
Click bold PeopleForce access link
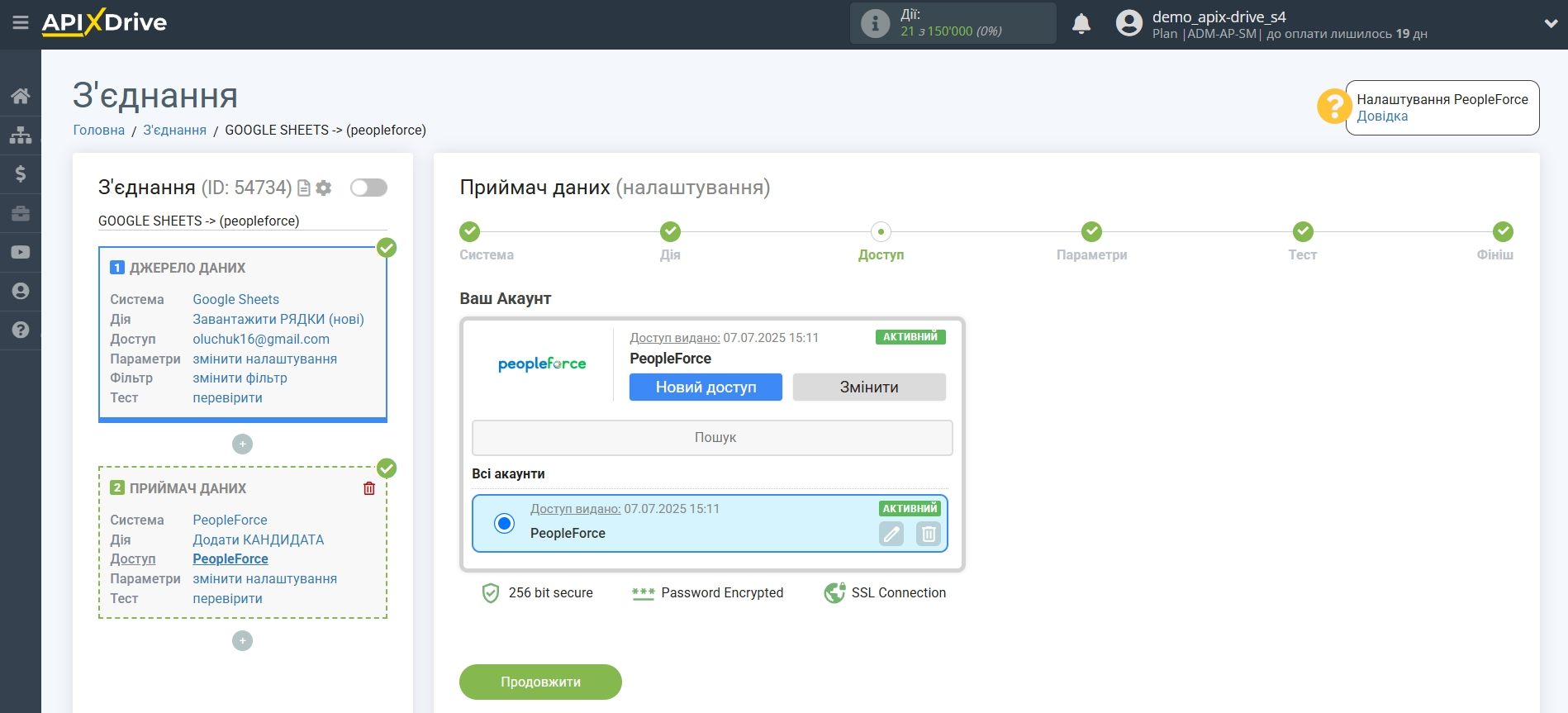click(x=230, y=559)
